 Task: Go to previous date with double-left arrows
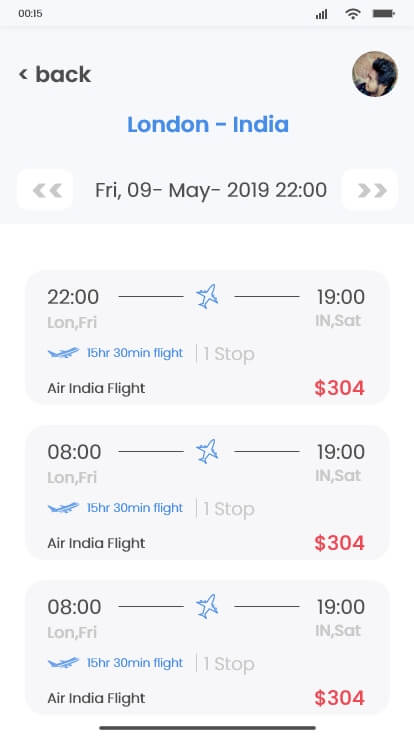[x=45, y=190]
